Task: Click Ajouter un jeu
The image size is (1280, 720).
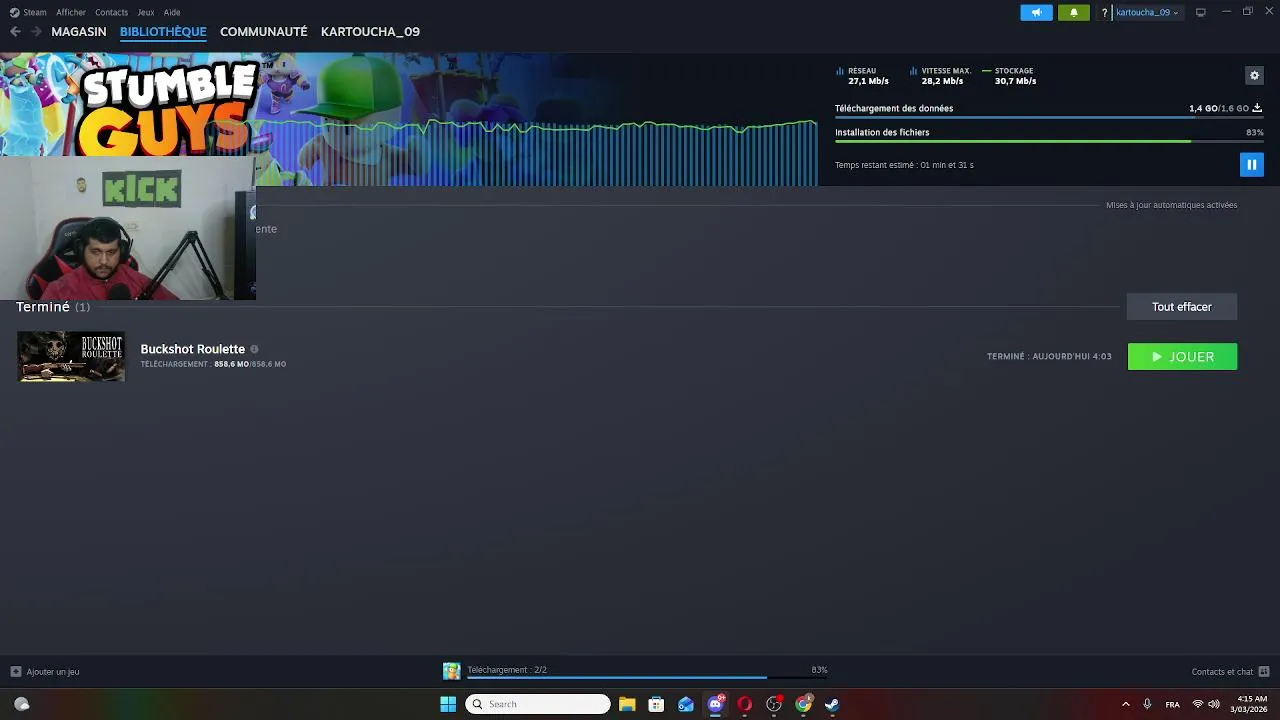Action: (x=45, y=672)
